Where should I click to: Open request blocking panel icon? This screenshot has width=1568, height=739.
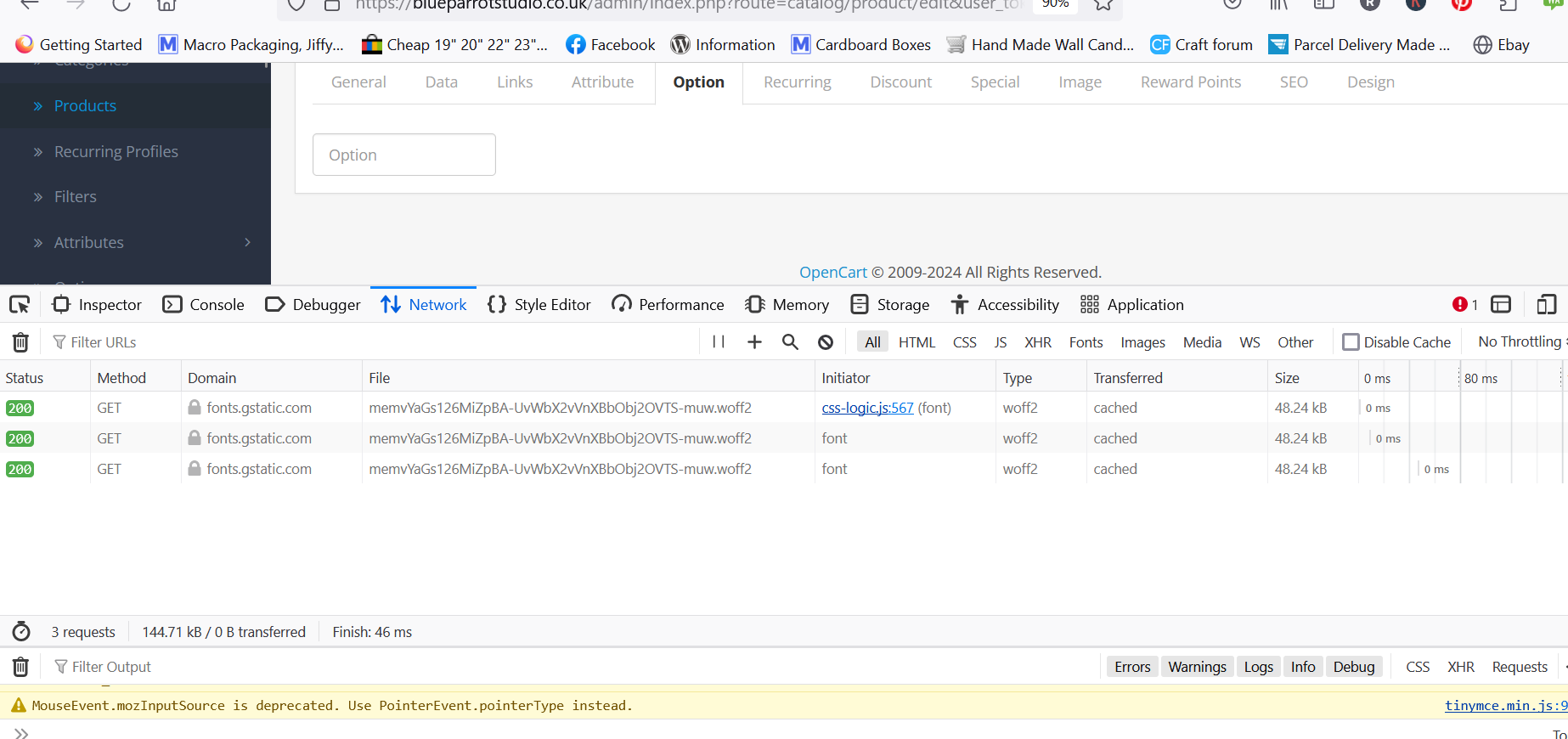(826, 341)
